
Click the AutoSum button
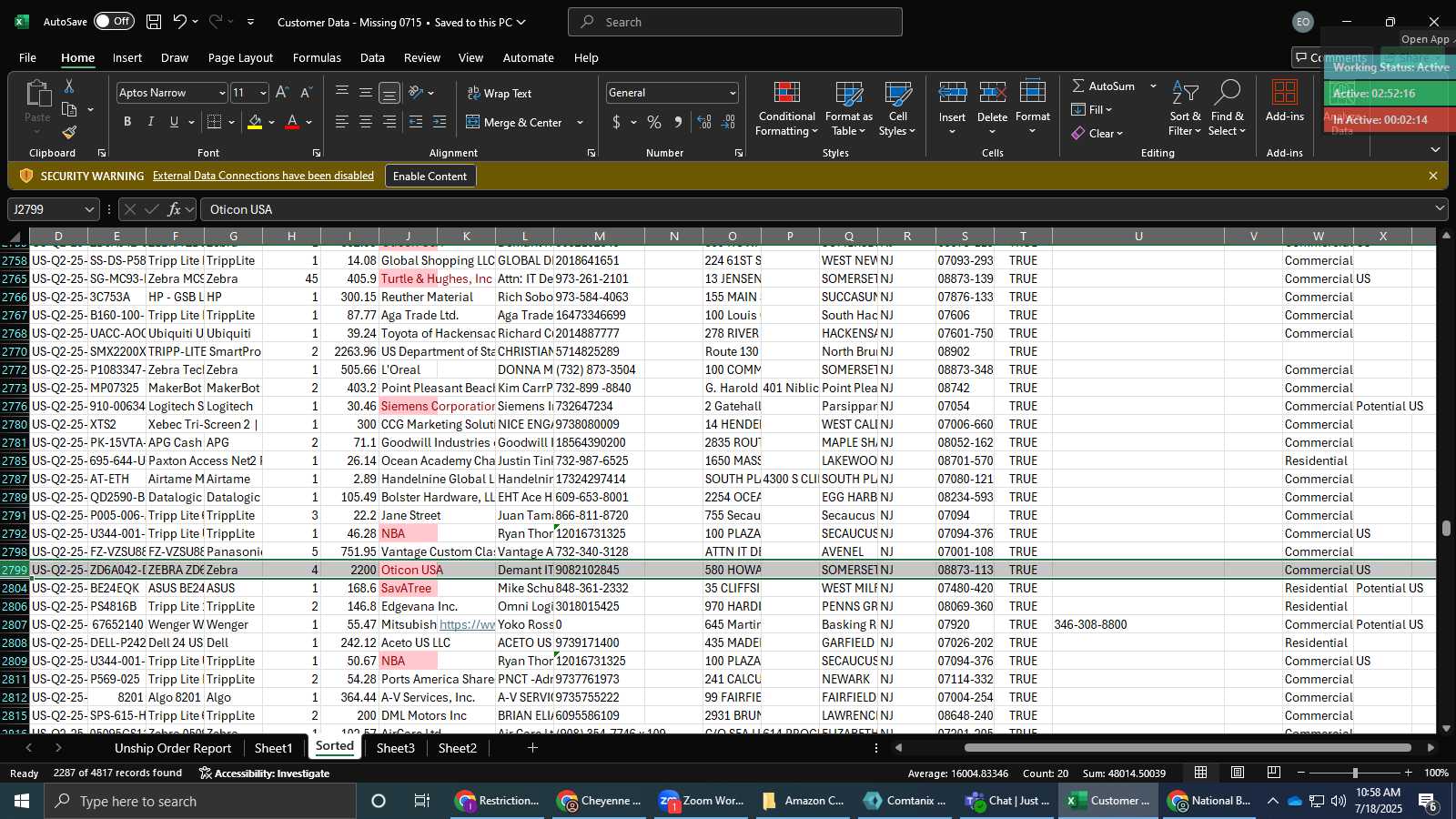tap(1104, 86)
